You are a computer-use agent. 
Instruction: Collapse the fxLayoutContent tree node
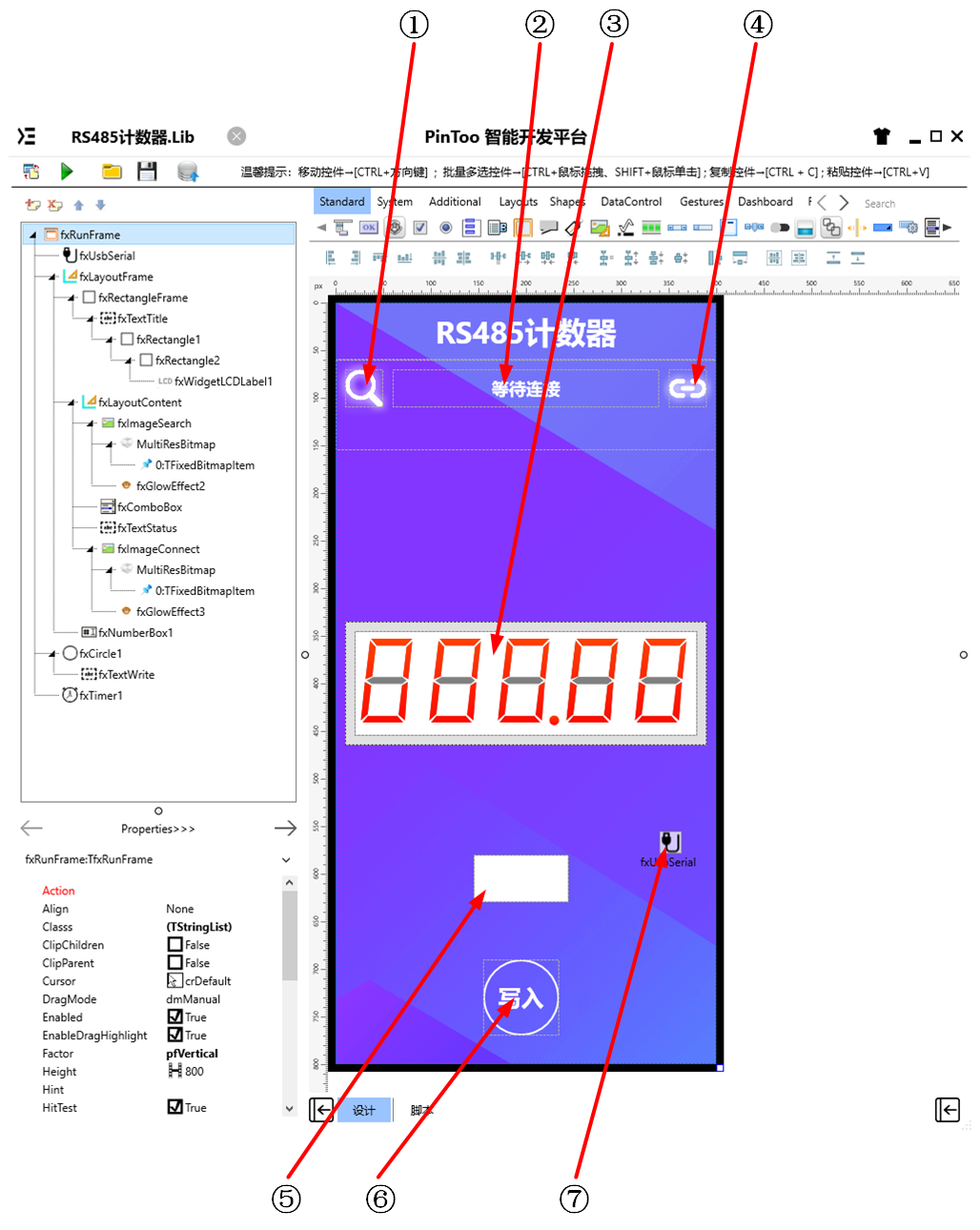click(71, 402)
